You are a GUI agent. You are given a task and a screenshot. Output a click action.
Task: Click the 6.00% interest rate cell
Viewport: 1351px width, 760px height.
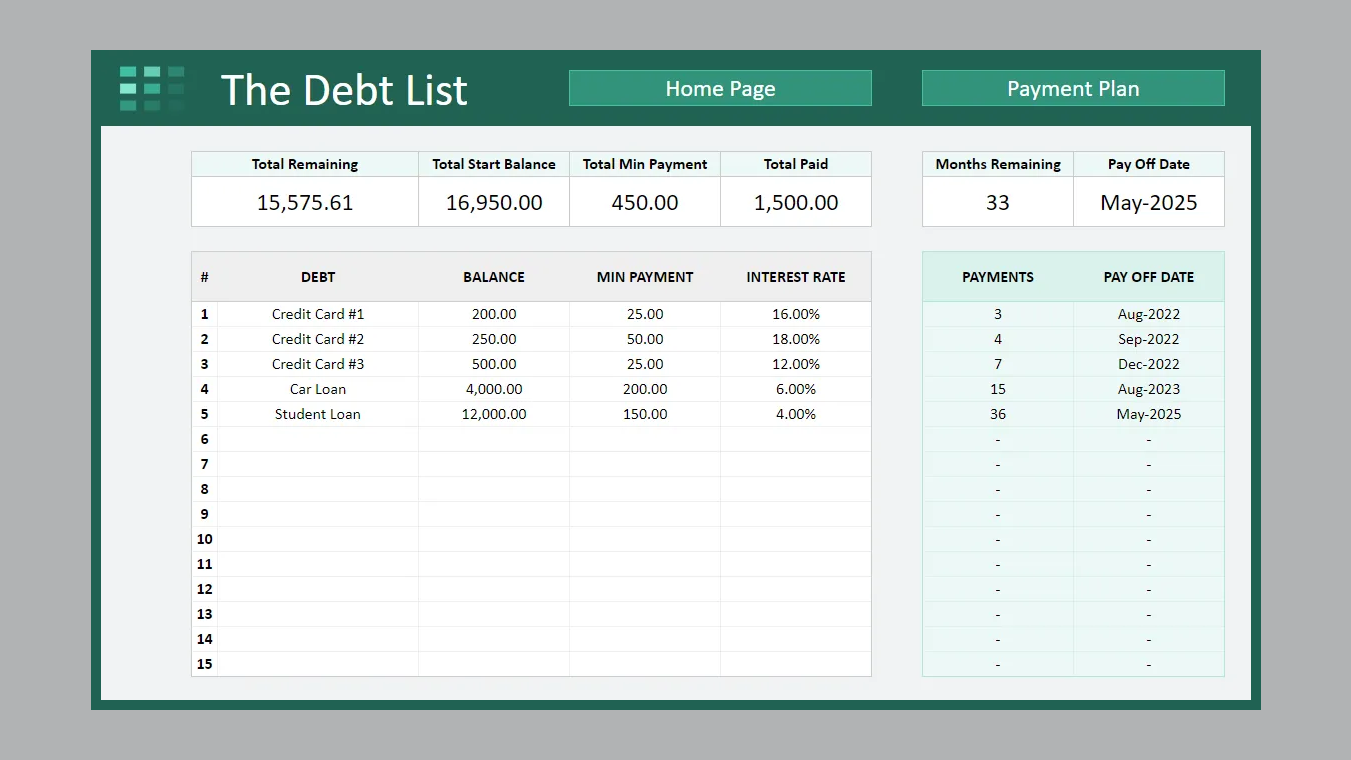point(796,389)
